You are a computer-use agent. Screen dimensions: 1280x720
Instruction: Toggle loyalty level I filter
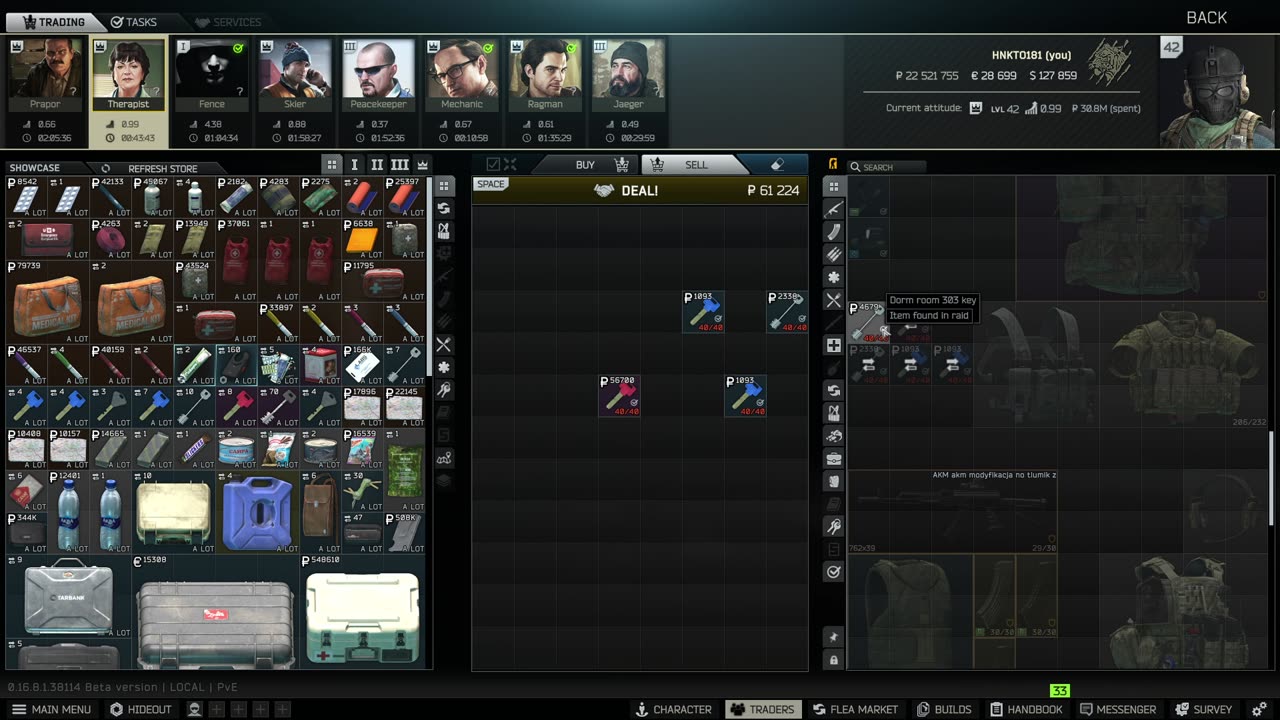(x=354, y=165)
